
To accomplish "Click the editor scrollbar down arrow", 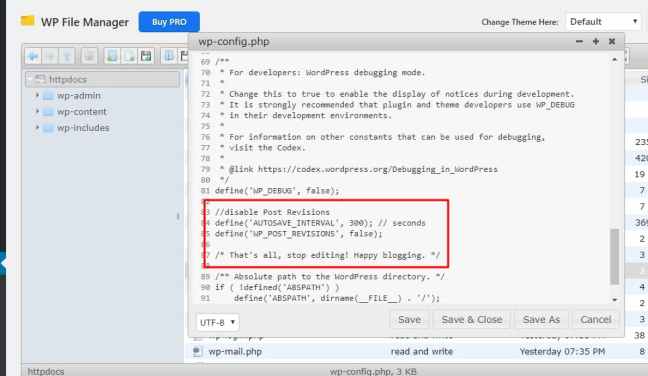I will click(x=615, y=300).
